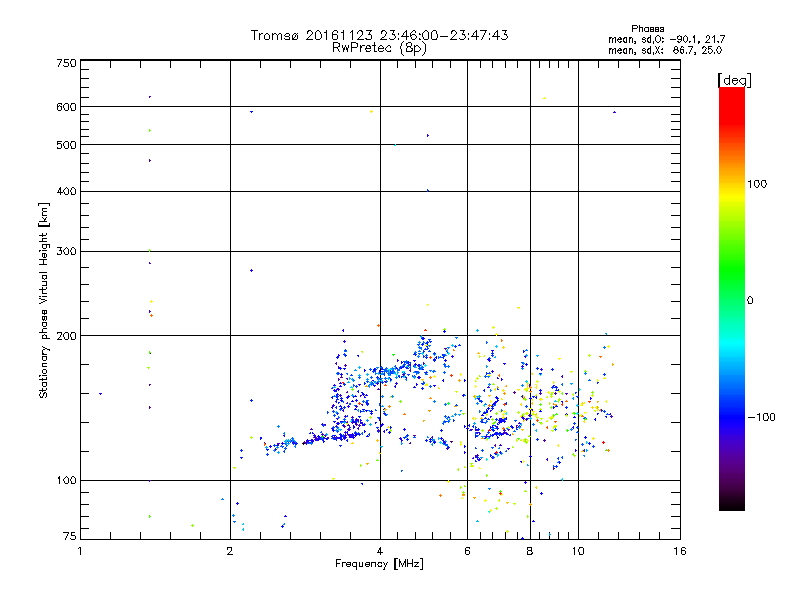Screen dimensions: 800x600
Task: Select the 'RwPretec (8p)' subtitle
Action: point(379,48)
